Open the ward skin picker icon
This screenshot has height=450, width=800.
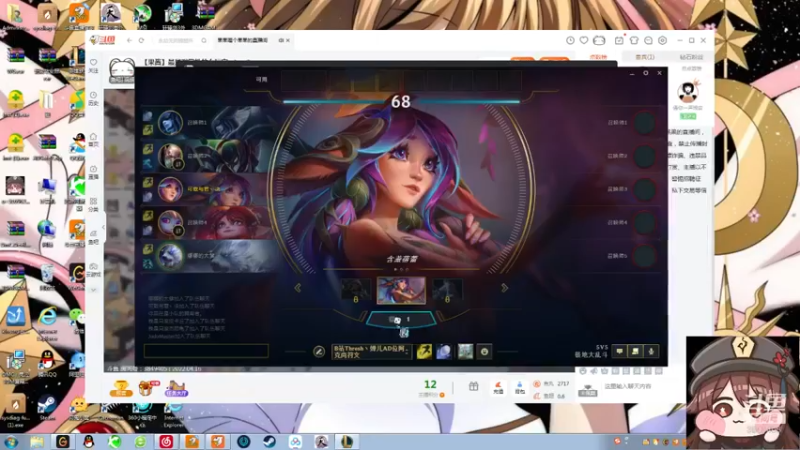click(465, 351)
